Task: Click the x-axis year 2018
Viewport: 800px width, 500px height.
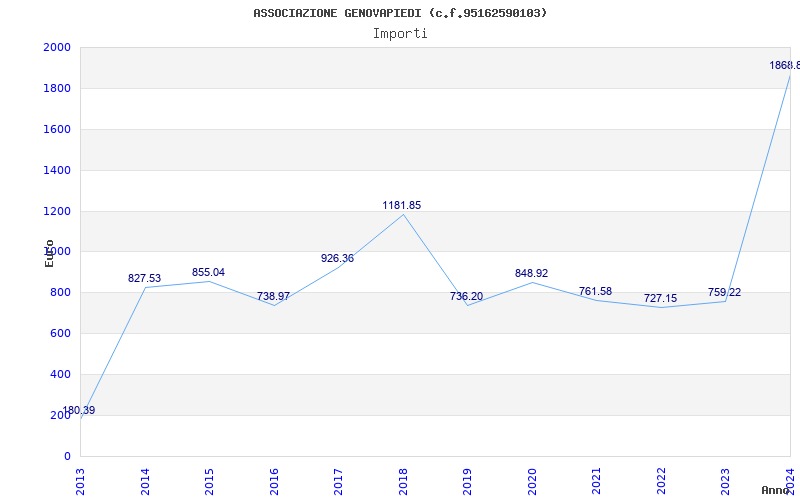Action: point(403,482)
